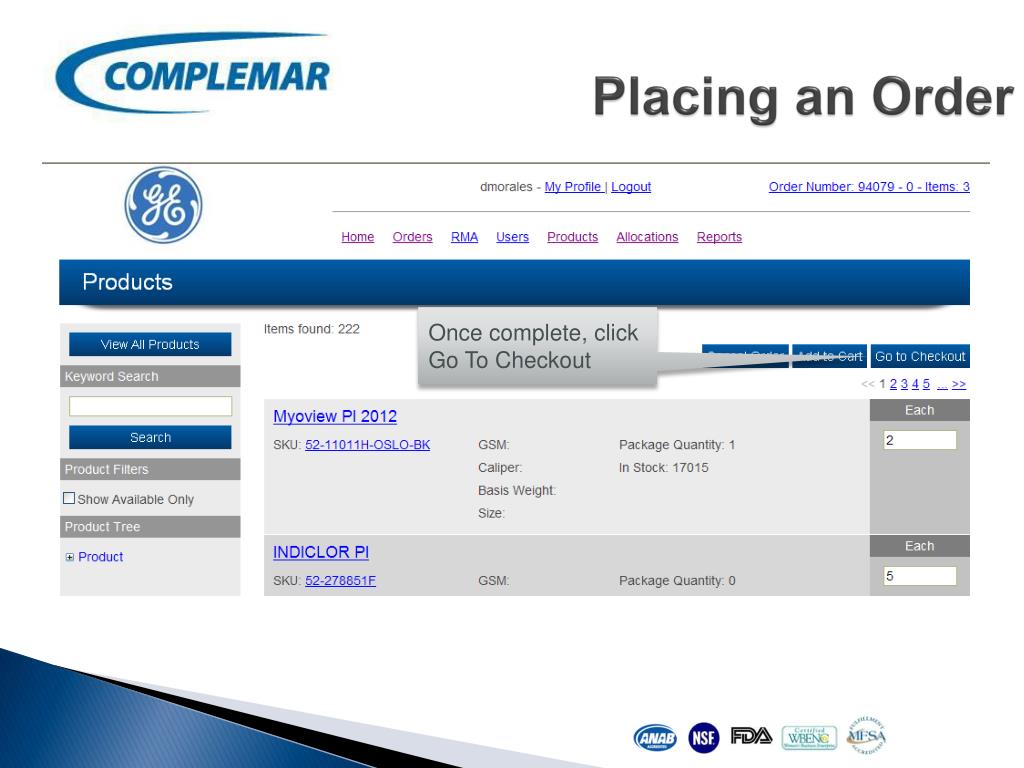Open the INDICLOR PI product link
The height and width of the screenshot is (768, 1024).
[x=321, y=552]
